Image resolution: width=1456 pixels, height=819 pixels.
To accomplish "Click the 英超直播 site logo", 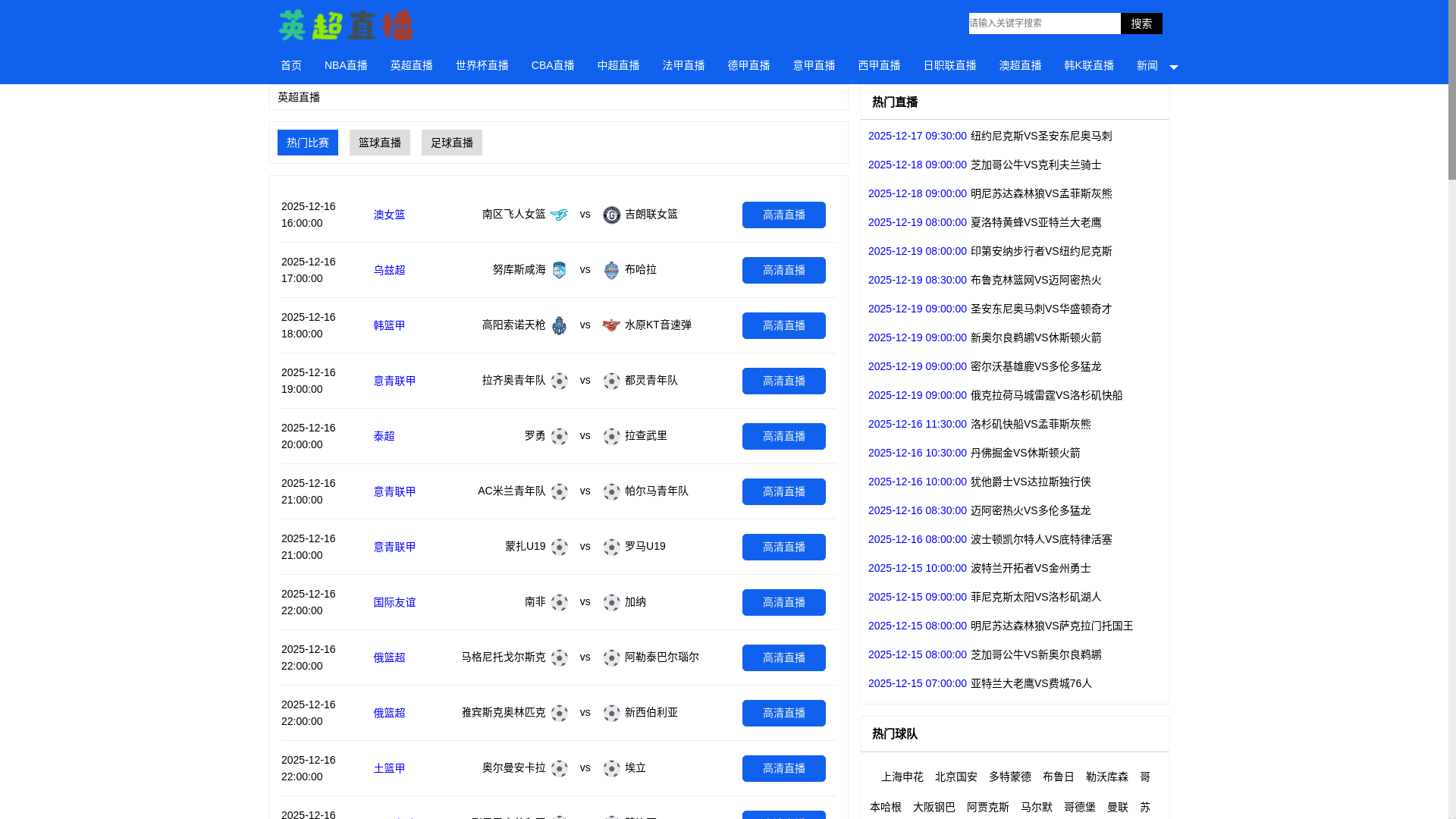I will (x=346, y=25).
